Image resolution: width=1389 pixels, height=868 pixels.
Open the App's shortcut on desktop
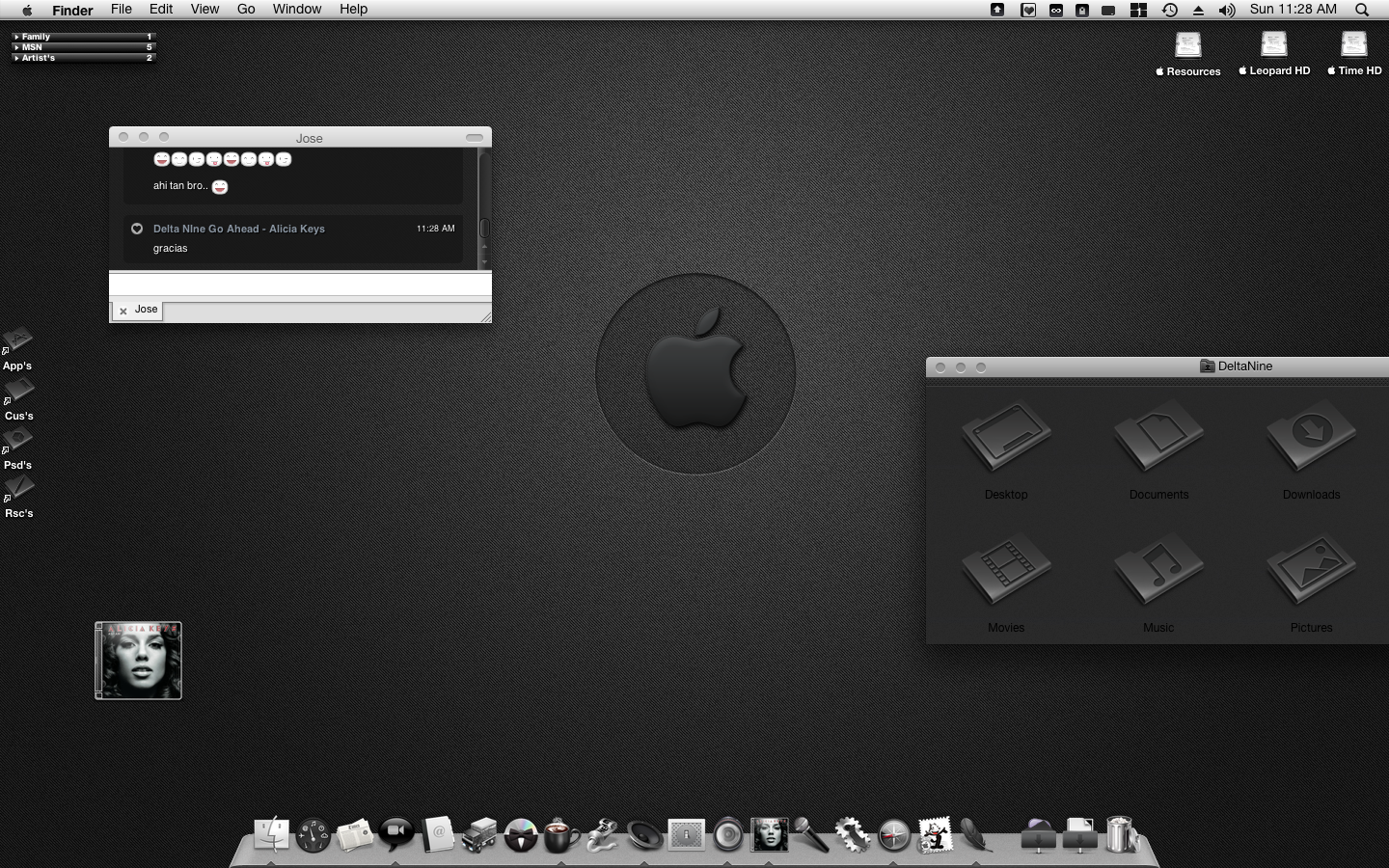point(17,350)
